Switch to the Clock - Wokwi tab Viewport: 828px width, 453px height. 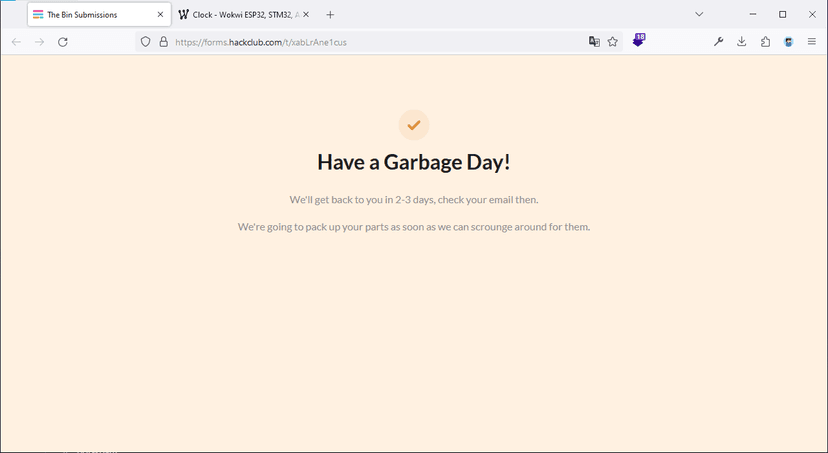[x=238, y=15]
